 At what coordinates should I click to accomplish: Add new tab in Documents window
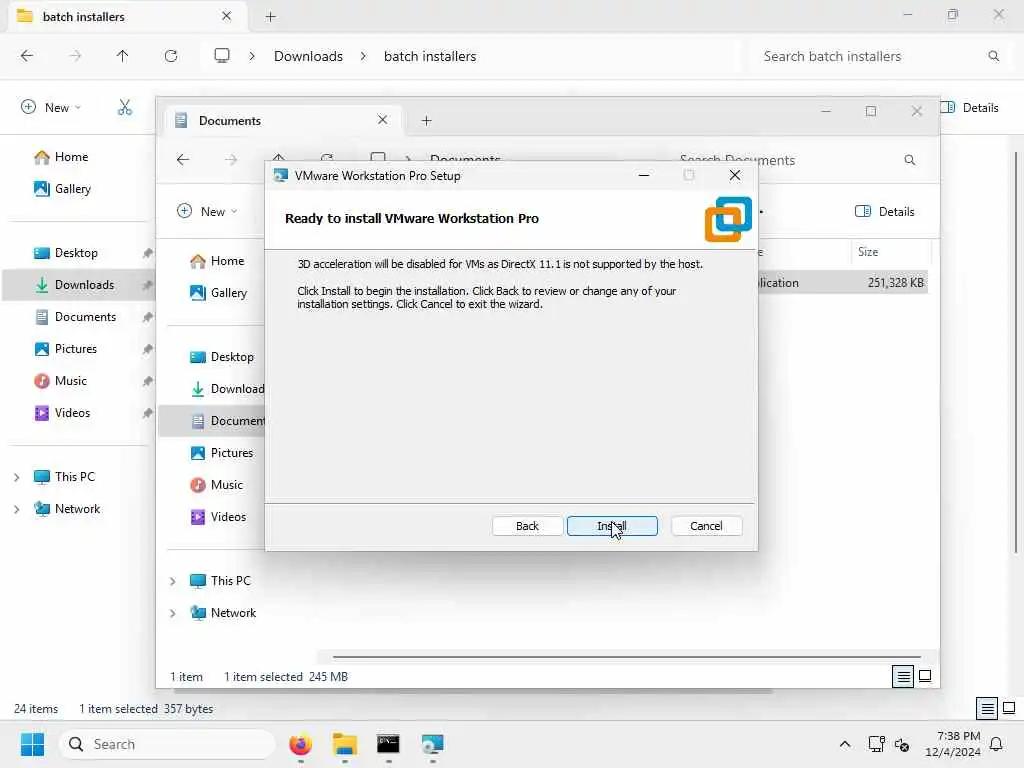pyautogui.click(x=426, y=121)
